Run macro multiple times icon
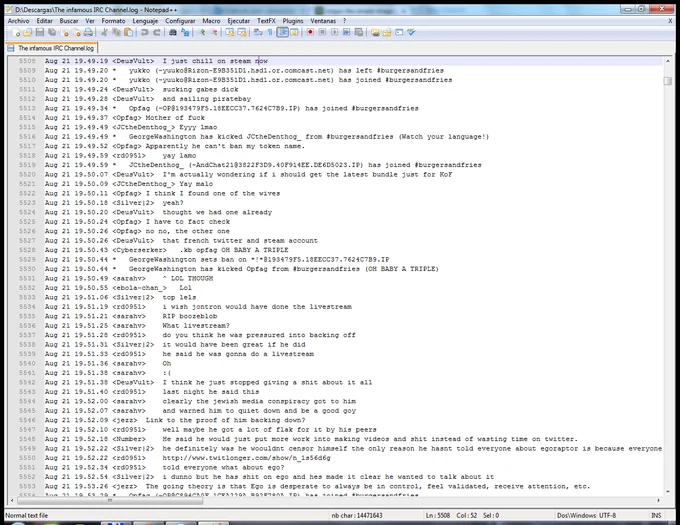Screen dimensions: 680x525 pyautogui.click(x=347, y=32)
